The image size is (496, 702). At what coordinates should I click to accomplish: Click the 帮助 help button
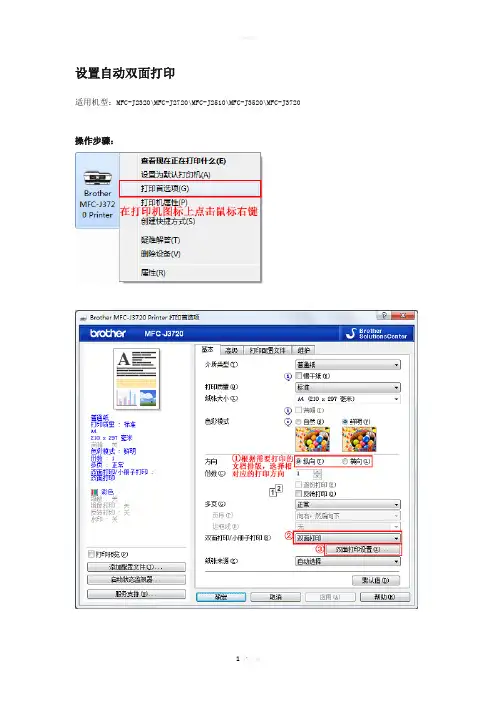(385, 597)
